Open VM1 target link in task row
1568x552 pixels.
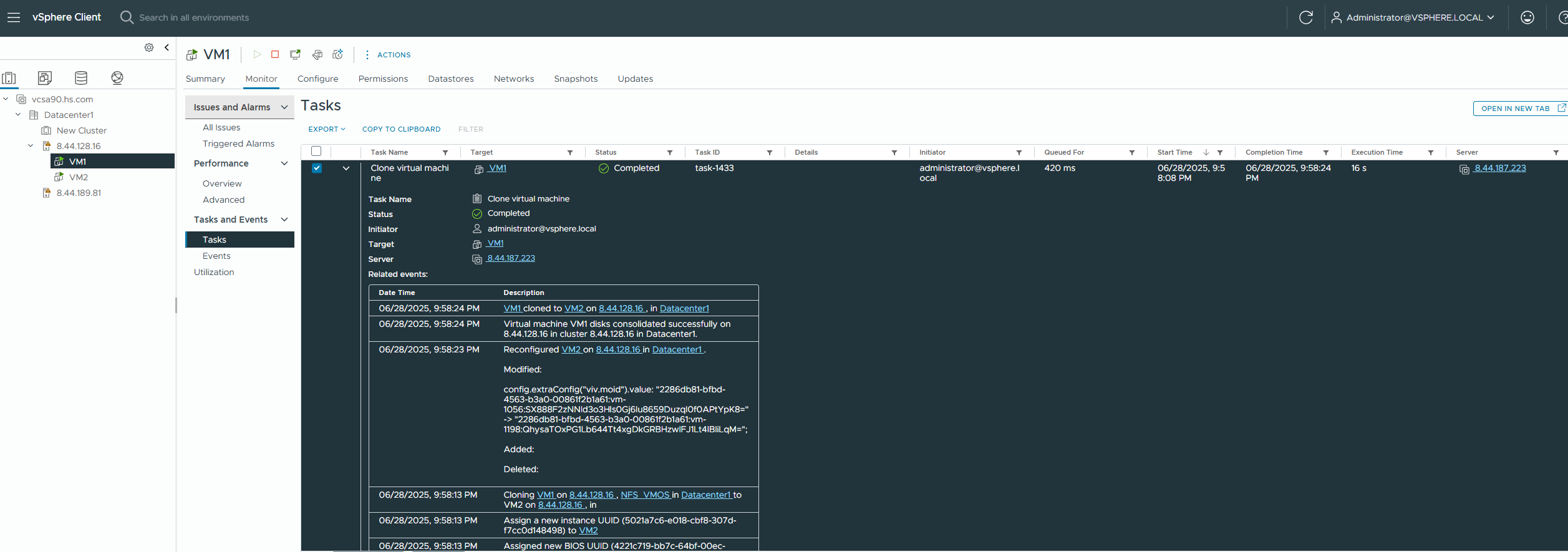point(497,168)
